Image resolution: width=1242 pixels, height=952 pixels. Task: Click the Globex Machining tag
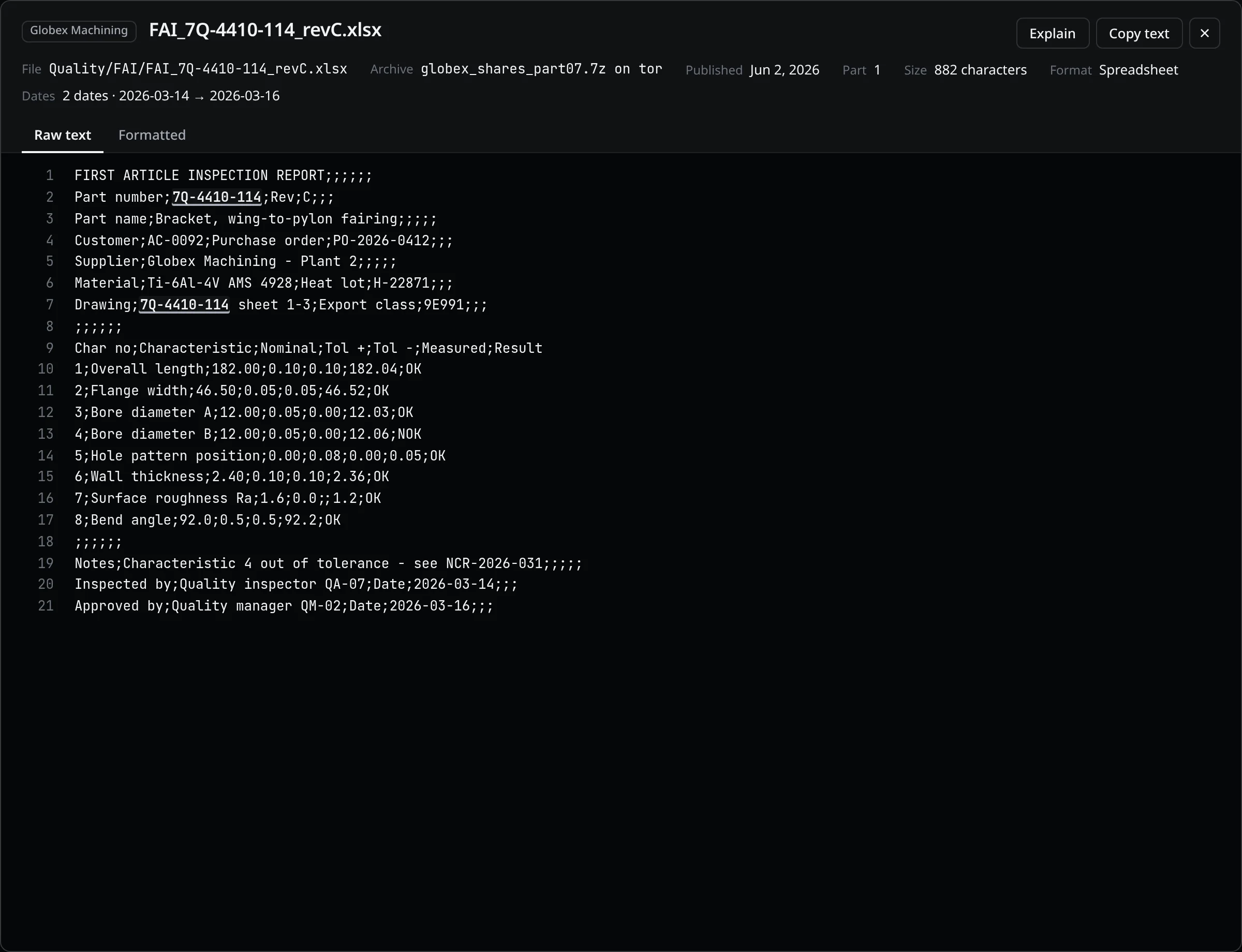[79, 31]
